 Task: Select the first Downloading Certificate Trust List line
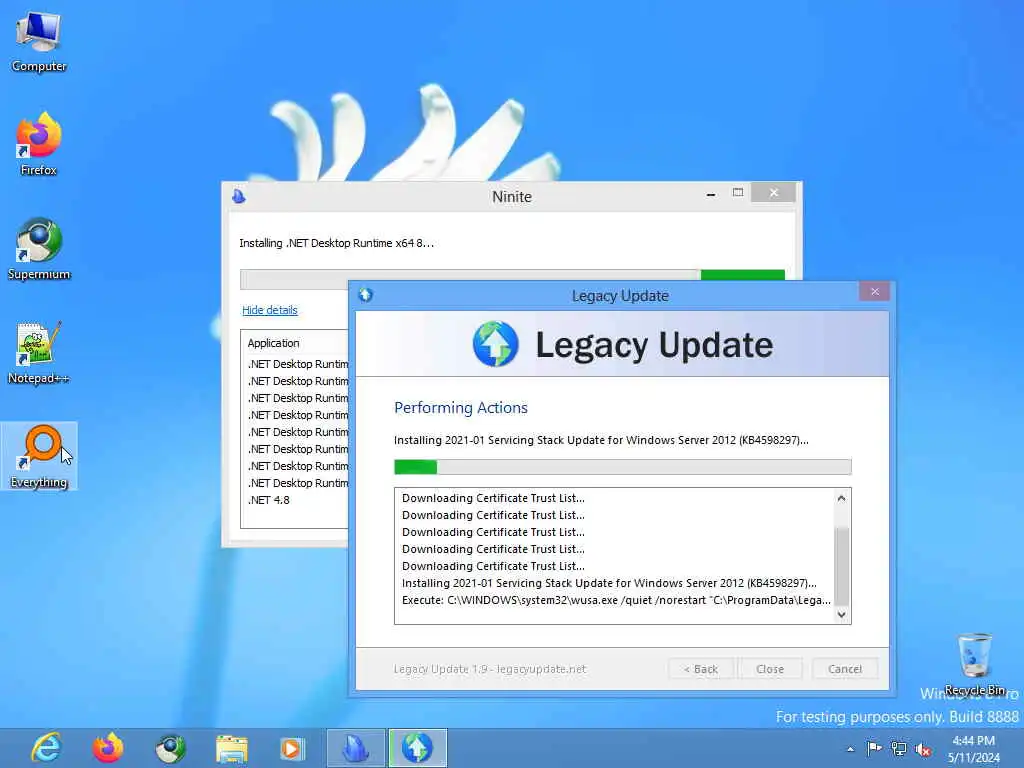493,498
